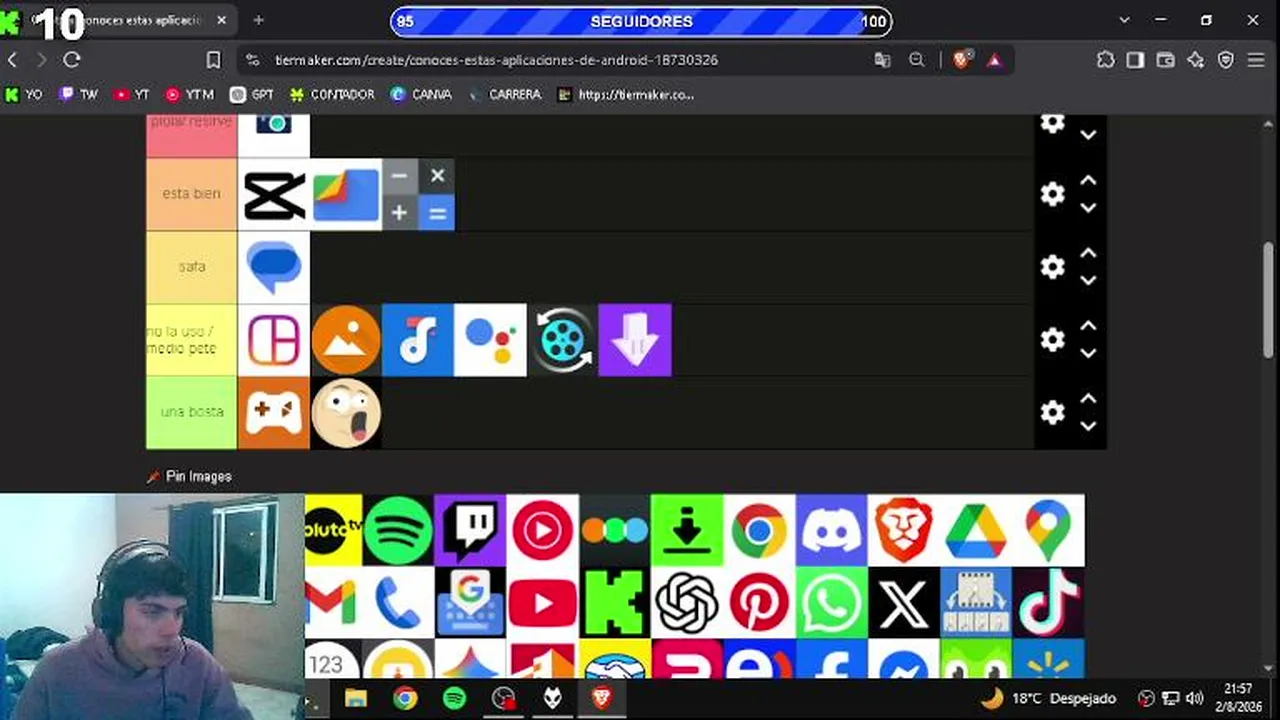Viewport: 1280px width, 720px height.
Task: Click the red YouTube icon
Action: tap(542, 602)
